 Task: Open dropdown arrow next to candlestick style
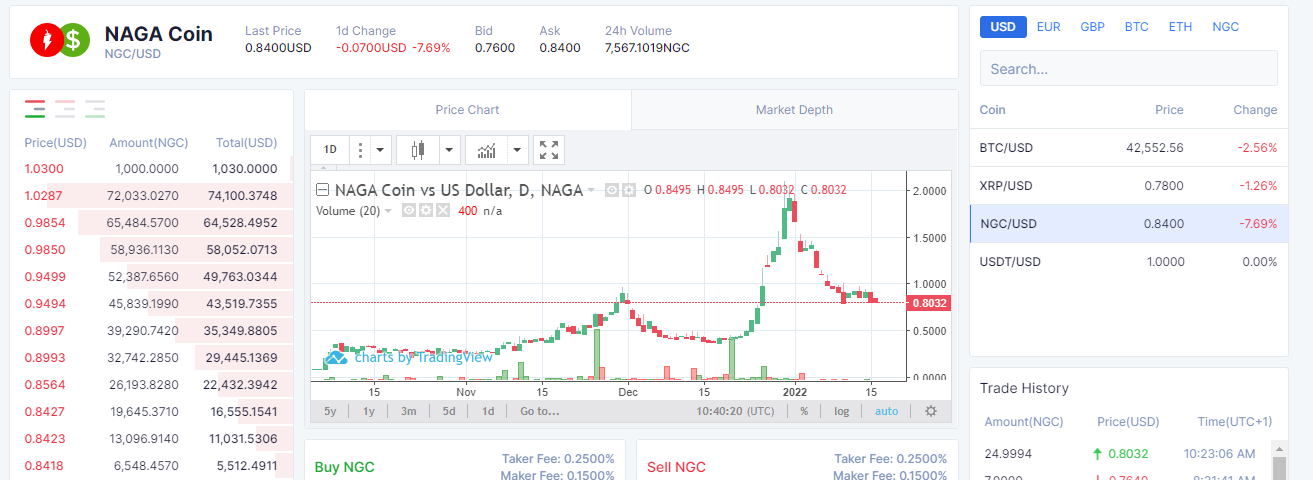449,150
